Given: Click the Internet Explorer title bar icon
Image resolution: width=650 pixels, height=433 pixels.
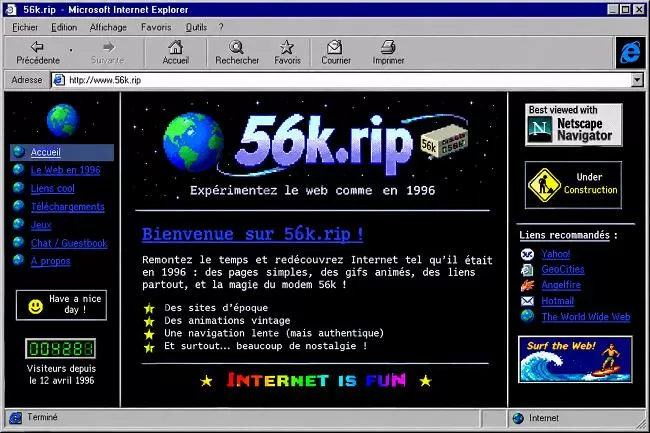Looking at the screenshot, I should (x=10, y=10).
